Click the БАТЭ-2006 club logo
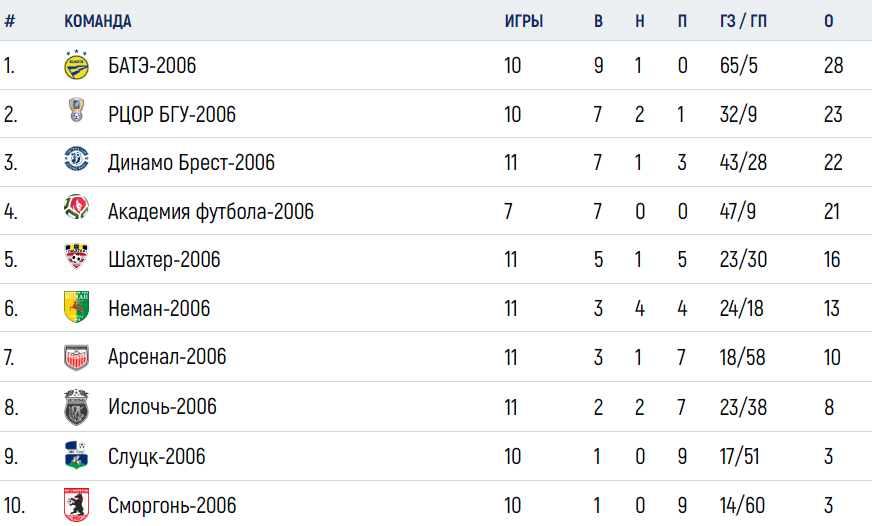Viewport: 872px width, 526px height. point(76,64)
